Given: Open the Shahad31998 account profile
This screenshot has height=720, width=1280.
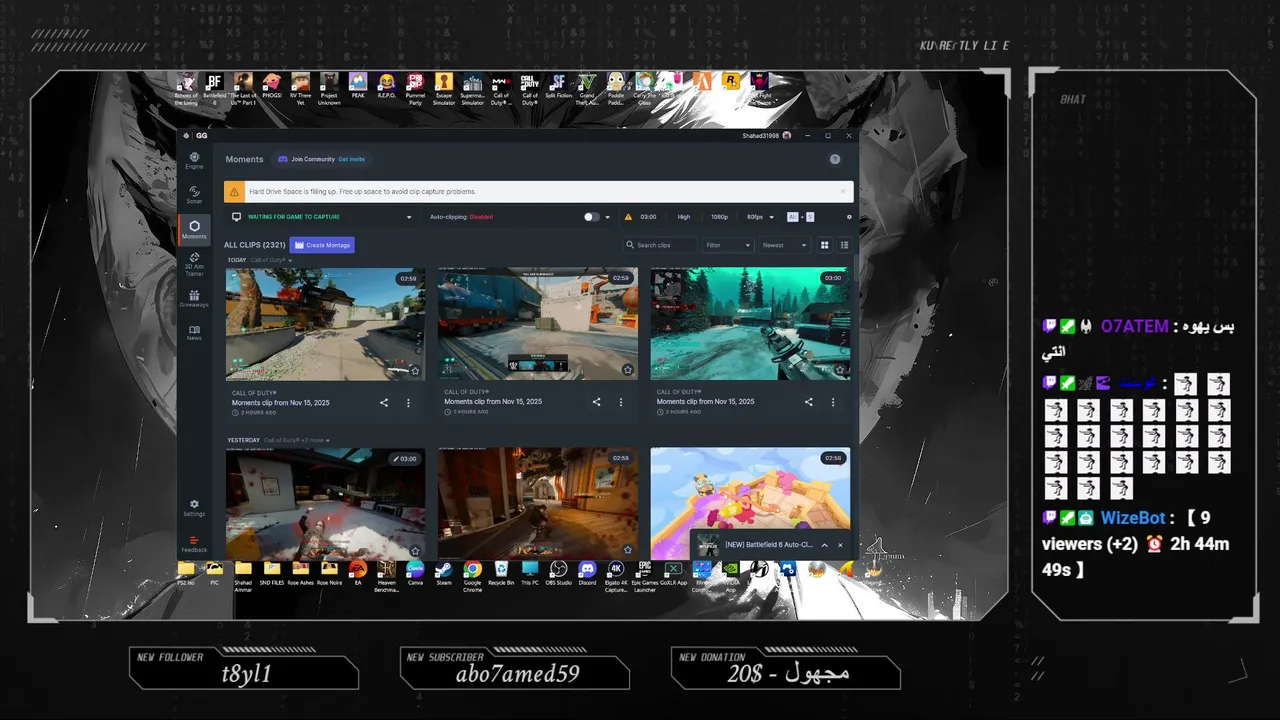Looking at the screenshot, I should click(767, 136).
